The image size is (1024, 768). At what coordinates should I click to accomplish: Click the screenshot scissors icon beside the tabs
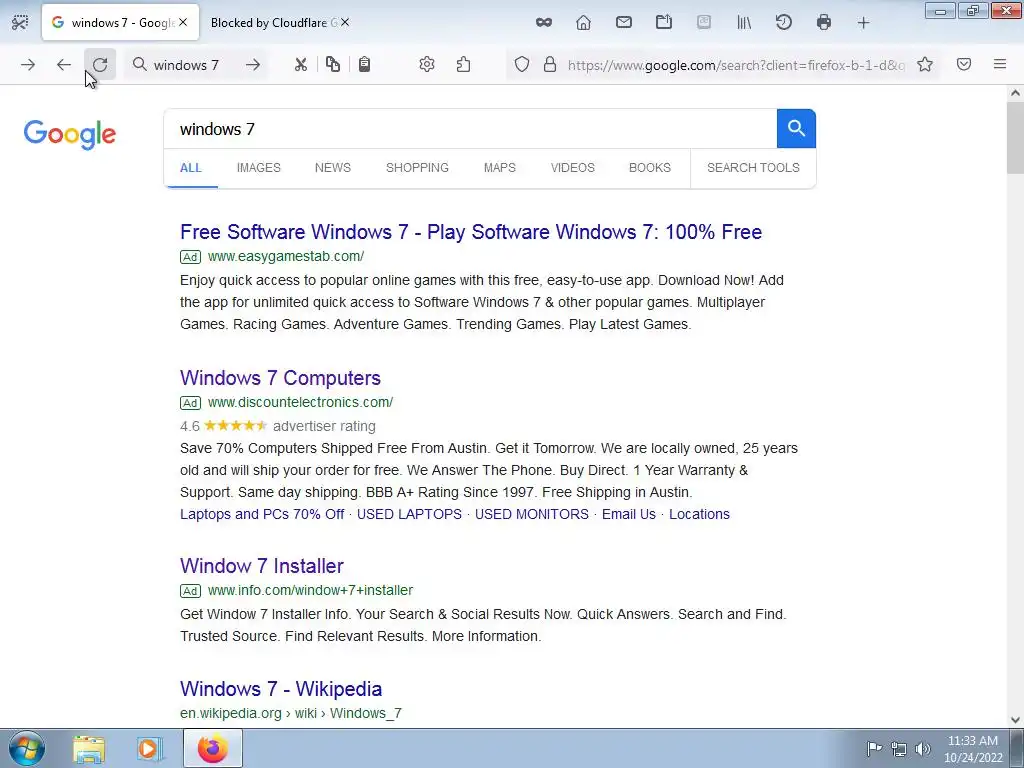pyautogui.click(x=20, y=23)
